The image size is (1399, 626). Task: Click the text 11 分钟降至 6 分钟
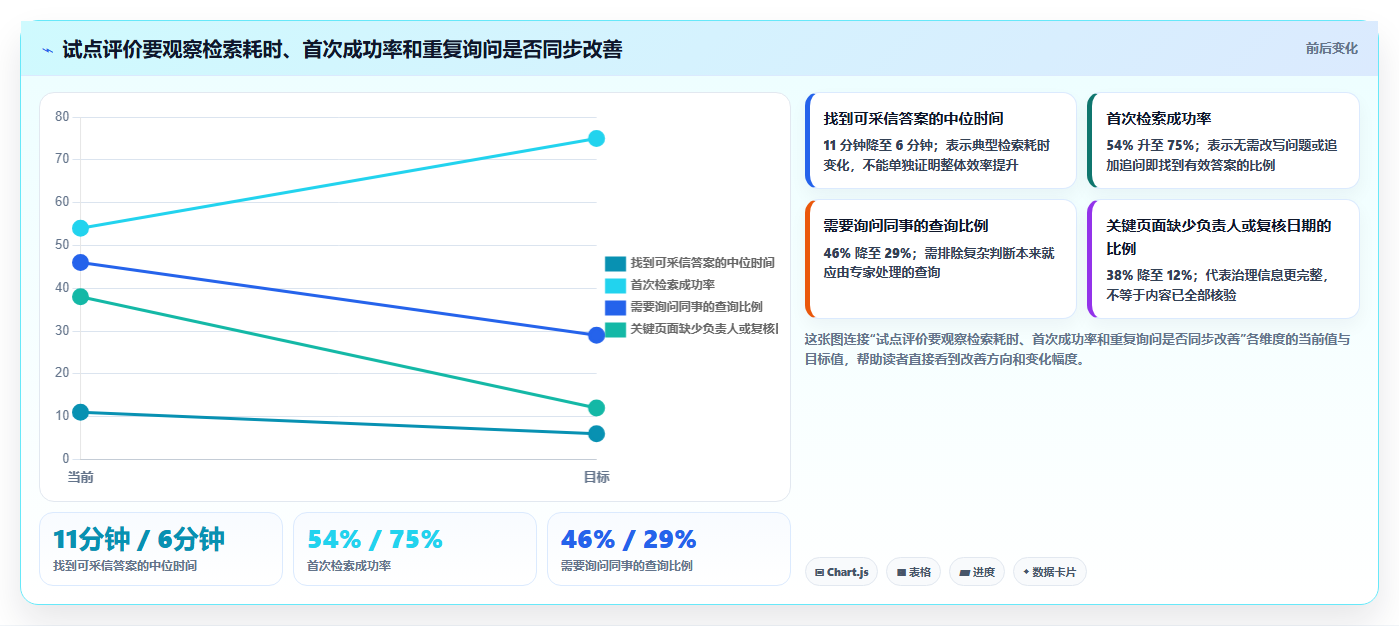click(x=877, y=145)
